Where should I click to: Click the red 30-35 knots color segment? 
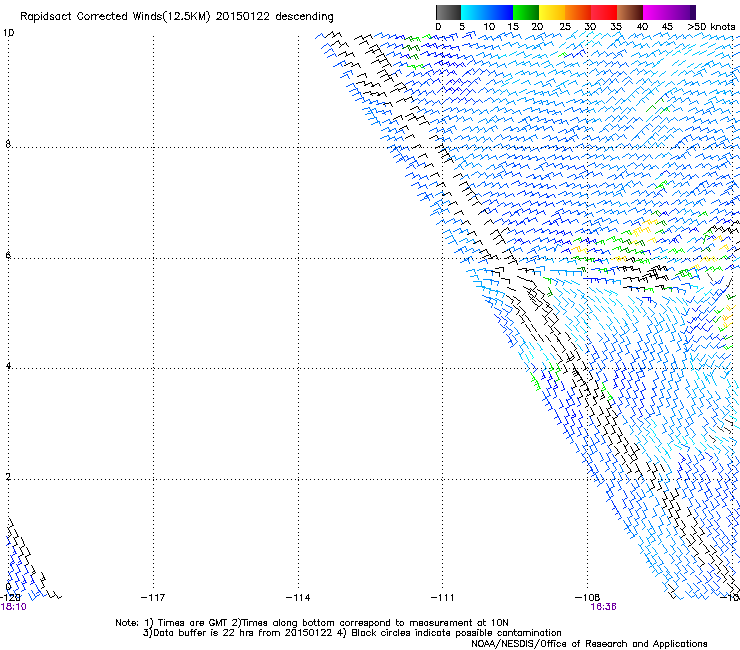[x=604, y=12]
